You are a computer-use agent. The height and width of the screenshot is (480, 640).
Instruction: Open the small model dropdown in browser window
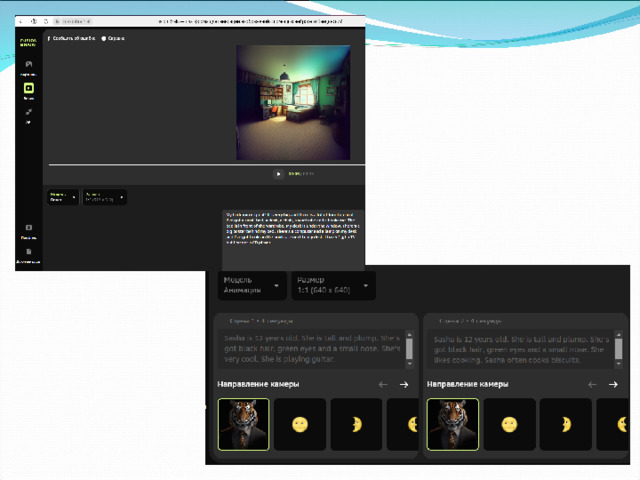click(63, 197)
